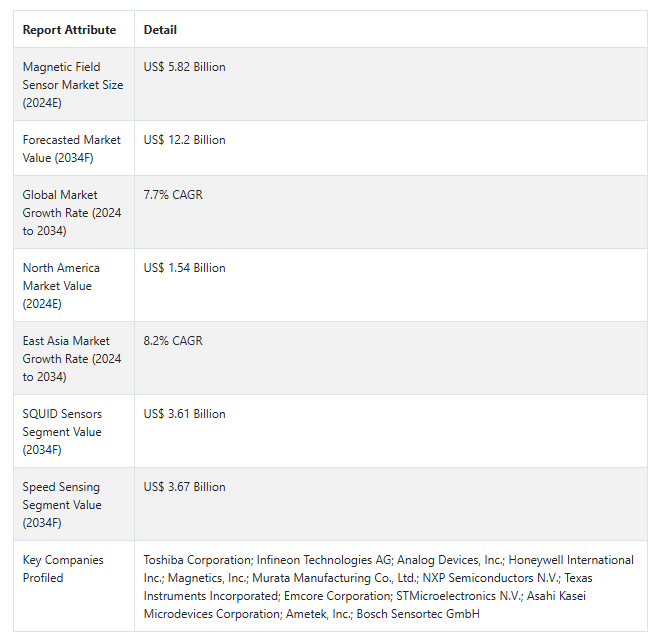655x639 pixels.
Task: Select the SQUID Sensors Segment Value cell
Action: pos(72,432)
